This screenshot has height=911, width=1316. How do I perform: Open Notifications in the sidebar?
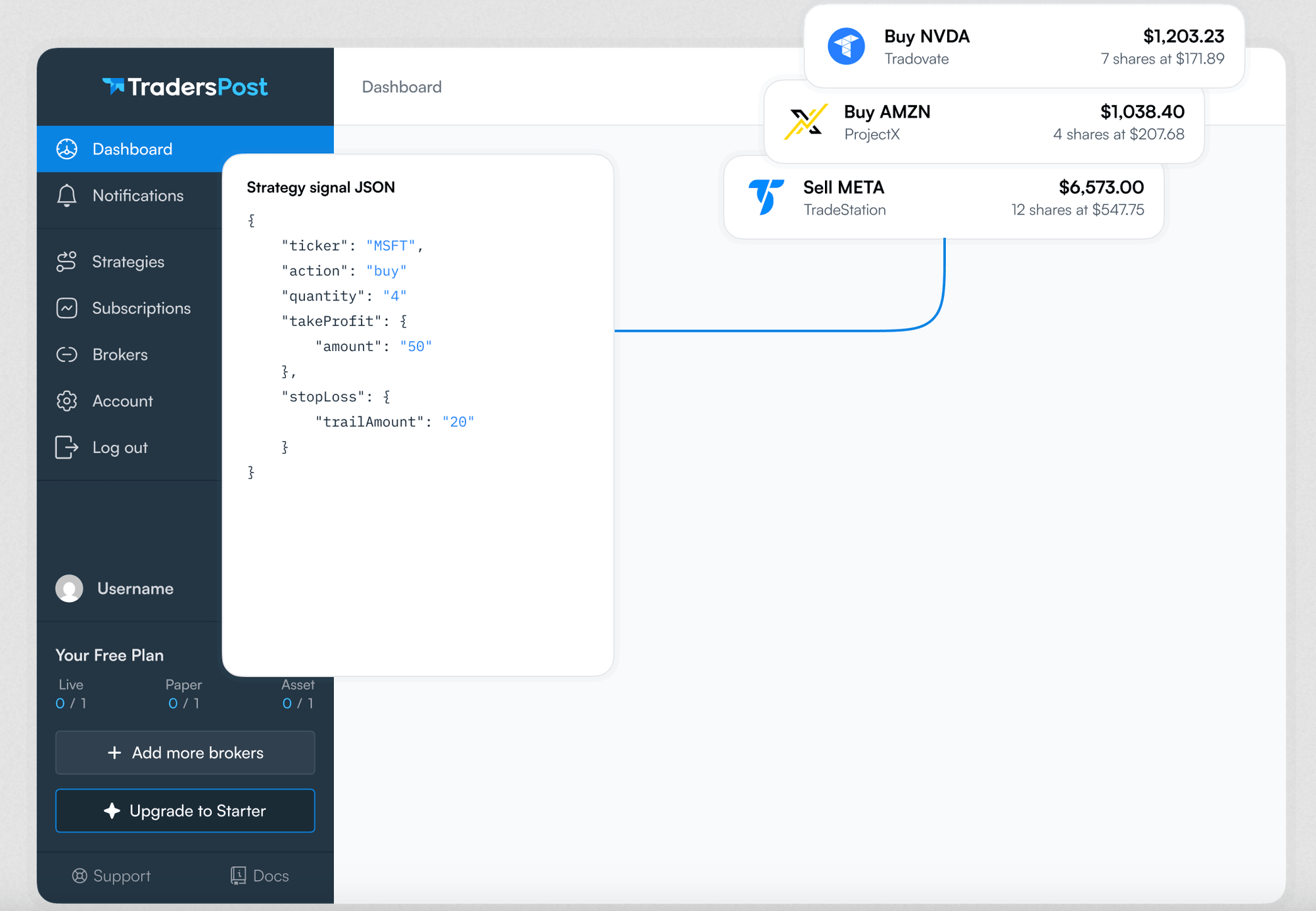click(x=129, y=196)
